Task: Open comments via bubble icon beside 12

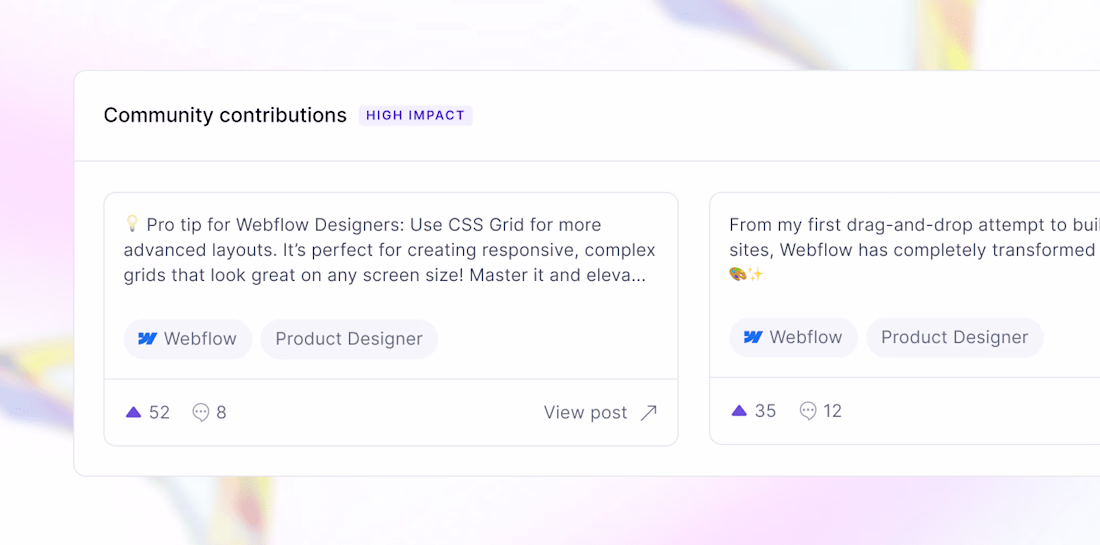Action: 808,410
